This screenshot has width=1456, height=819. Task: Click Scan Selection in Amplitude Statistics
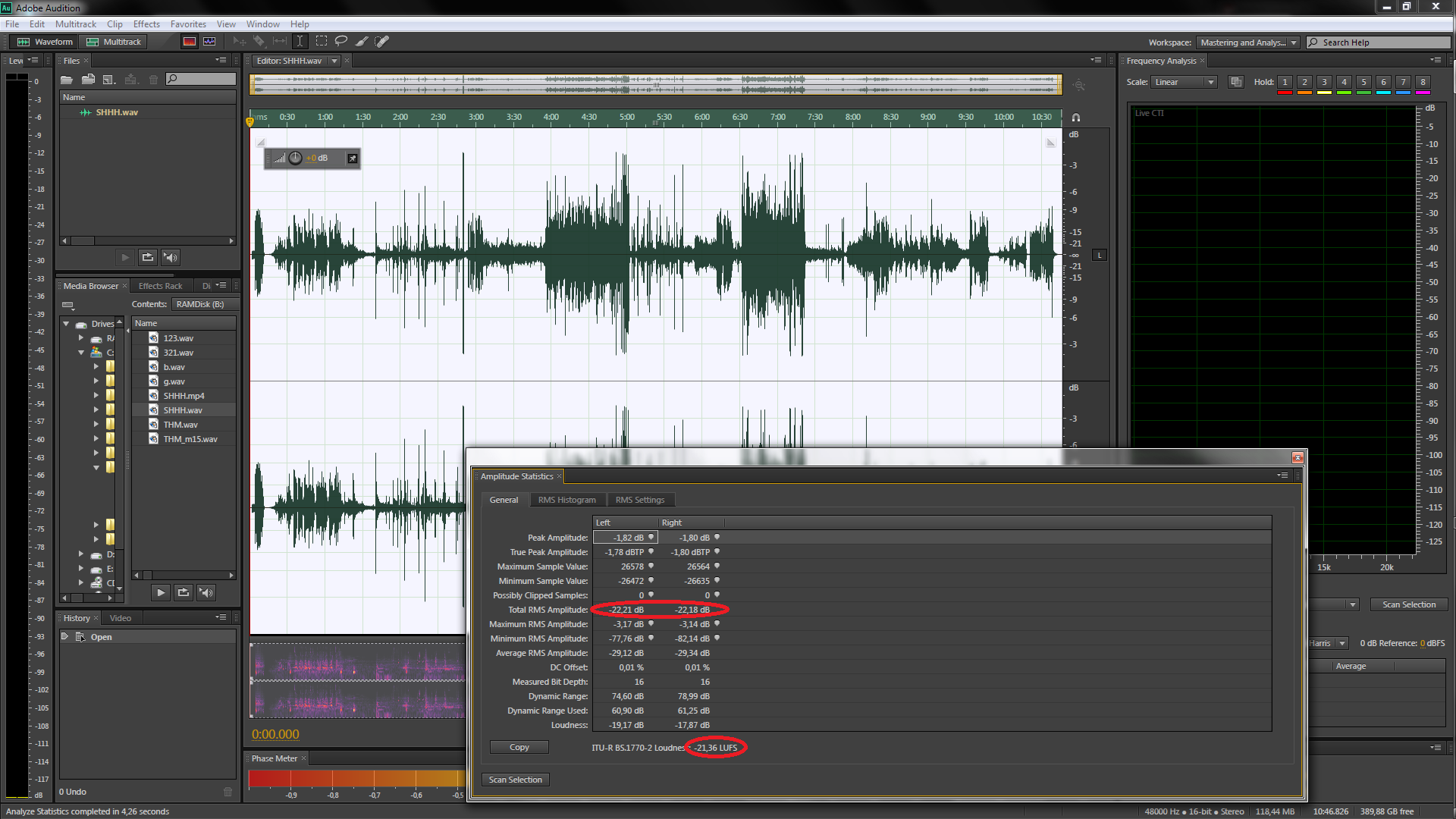[x=516, y=780]
